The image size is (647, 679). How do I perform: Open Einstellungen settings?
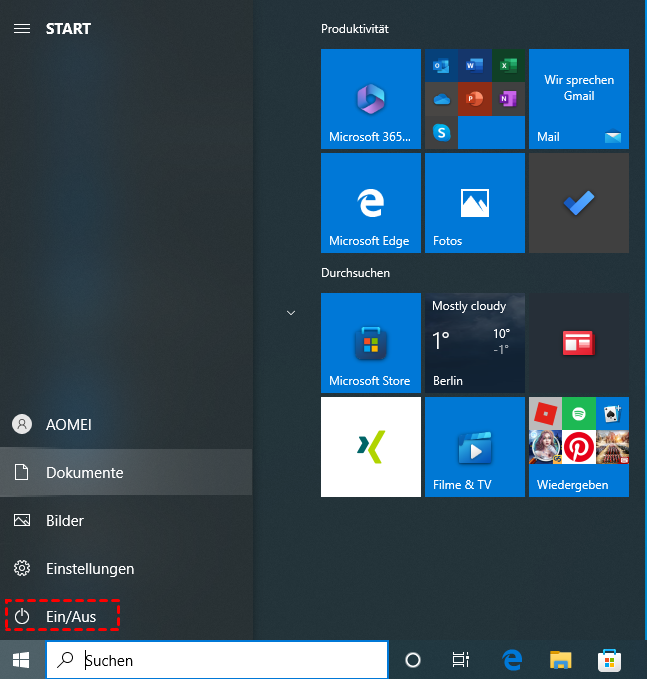89,569
